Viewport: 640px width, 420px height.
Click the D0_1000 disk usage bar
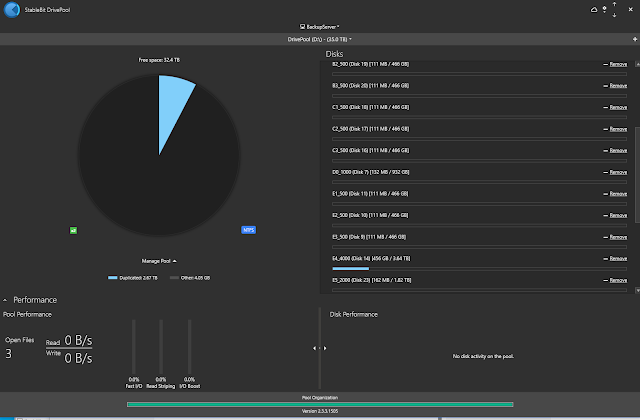(479, 182)
